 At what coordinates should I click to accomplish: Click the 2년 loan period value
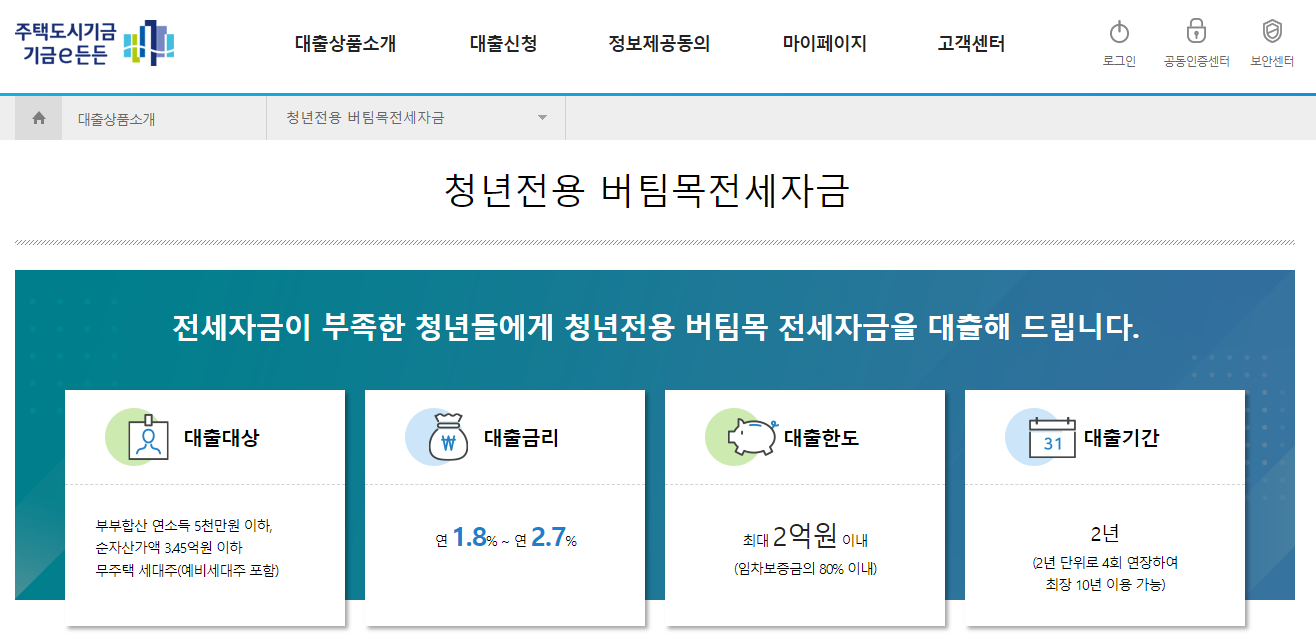tap(1105, 532)
